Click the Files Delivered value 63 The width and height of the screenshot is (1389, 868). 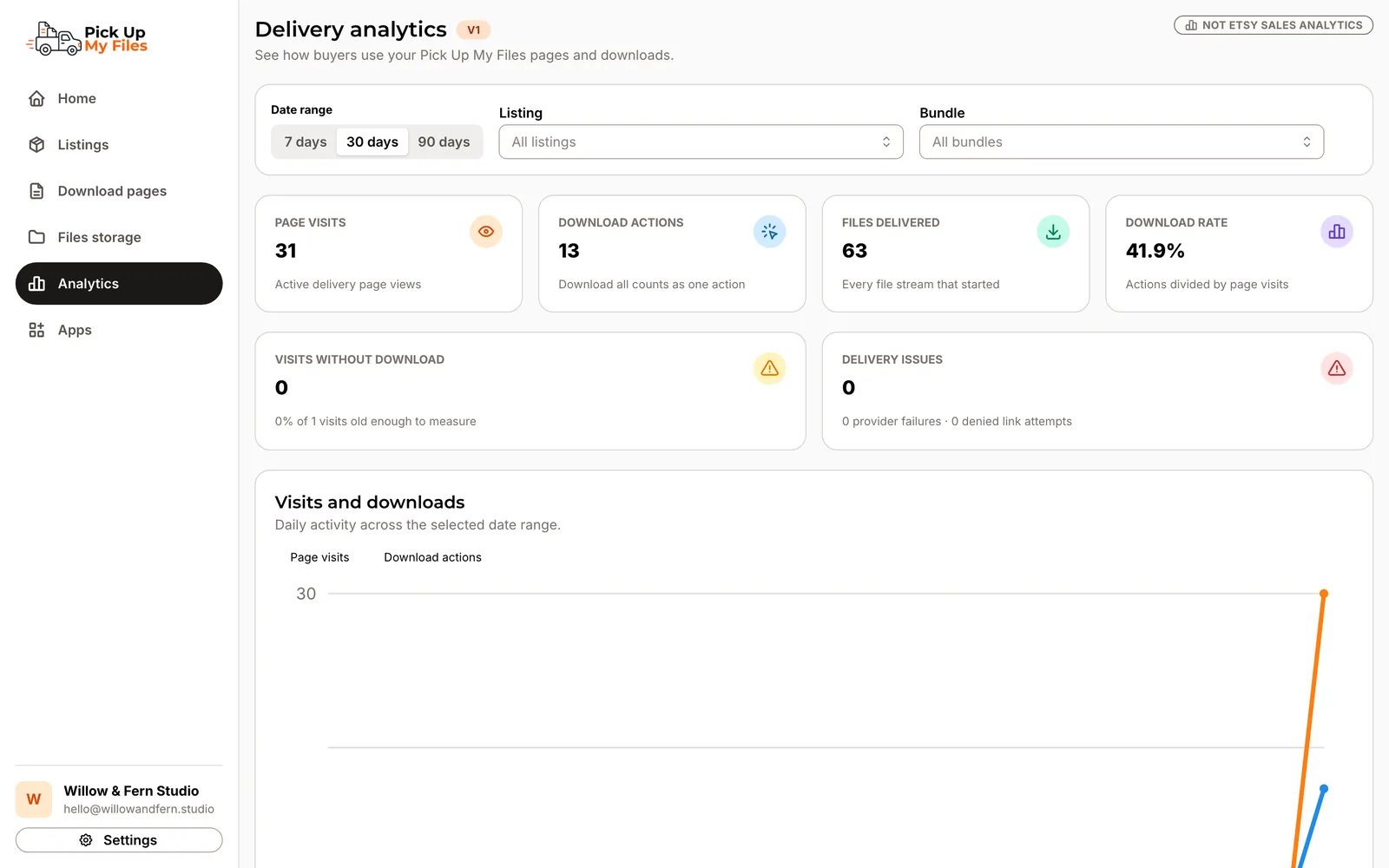click(854, 251)
